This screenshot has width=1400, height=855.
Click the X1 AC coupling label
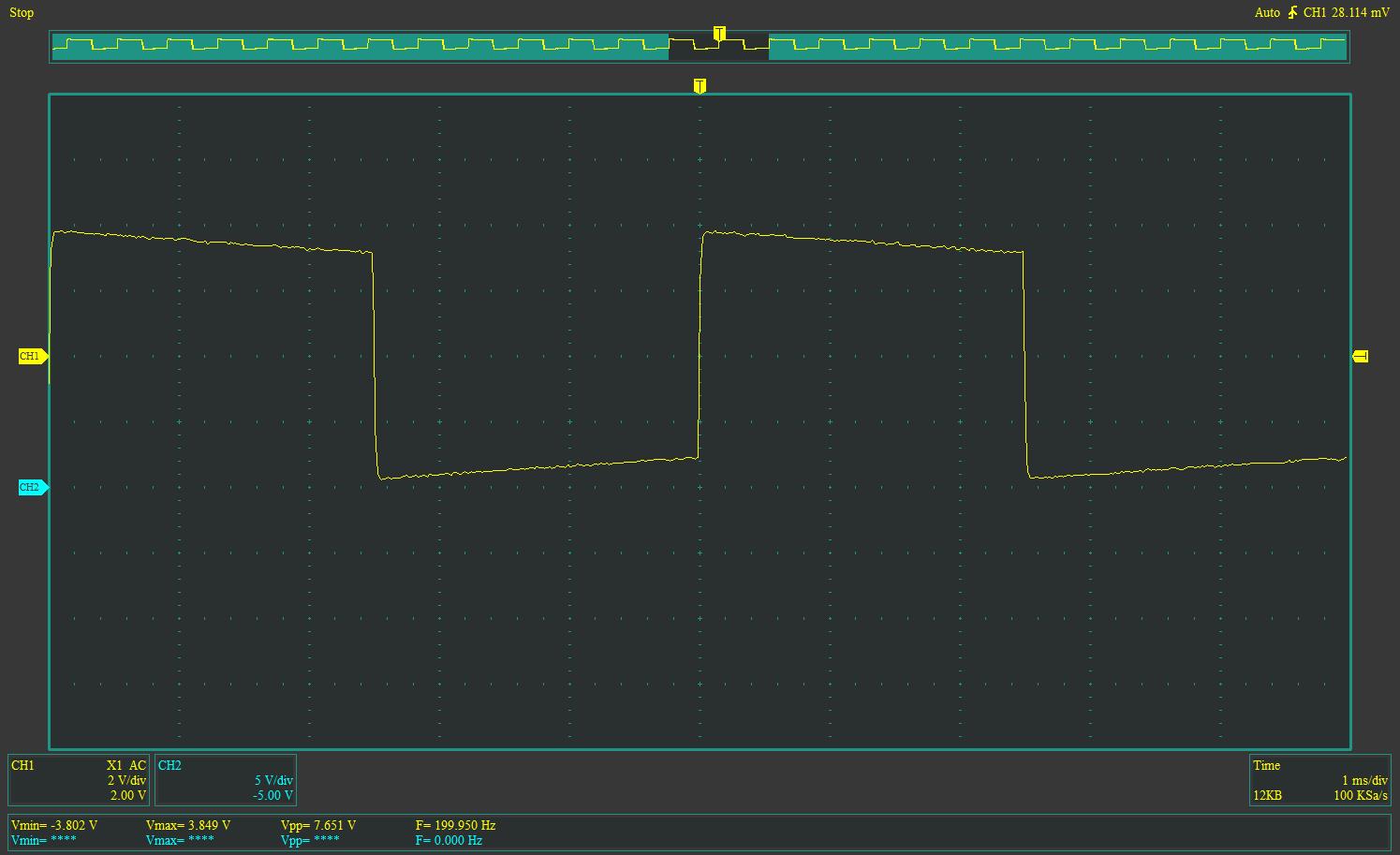click(x=126, y=765)
